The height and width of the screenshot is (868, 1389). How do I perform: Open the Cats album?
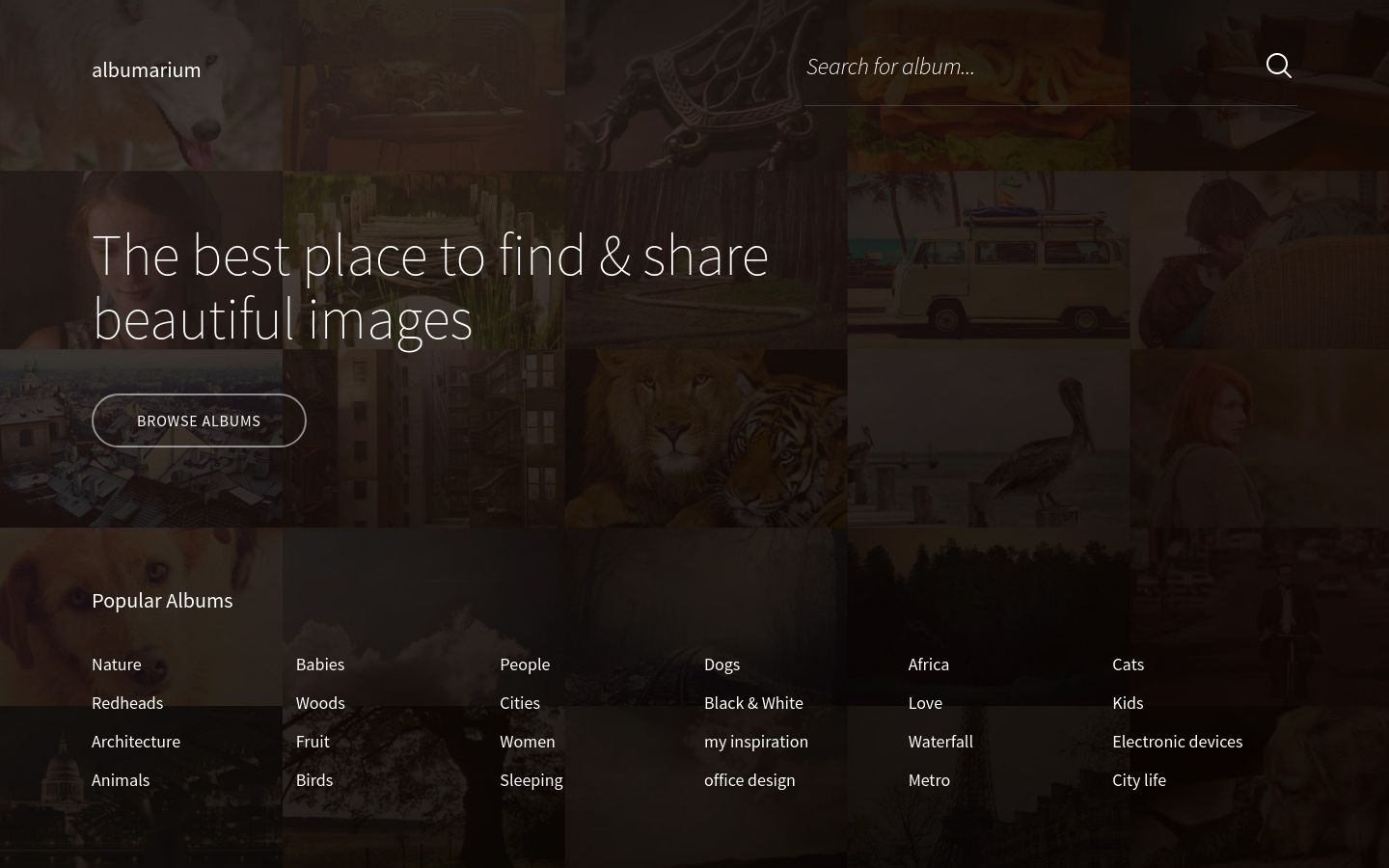(1128, 665)
